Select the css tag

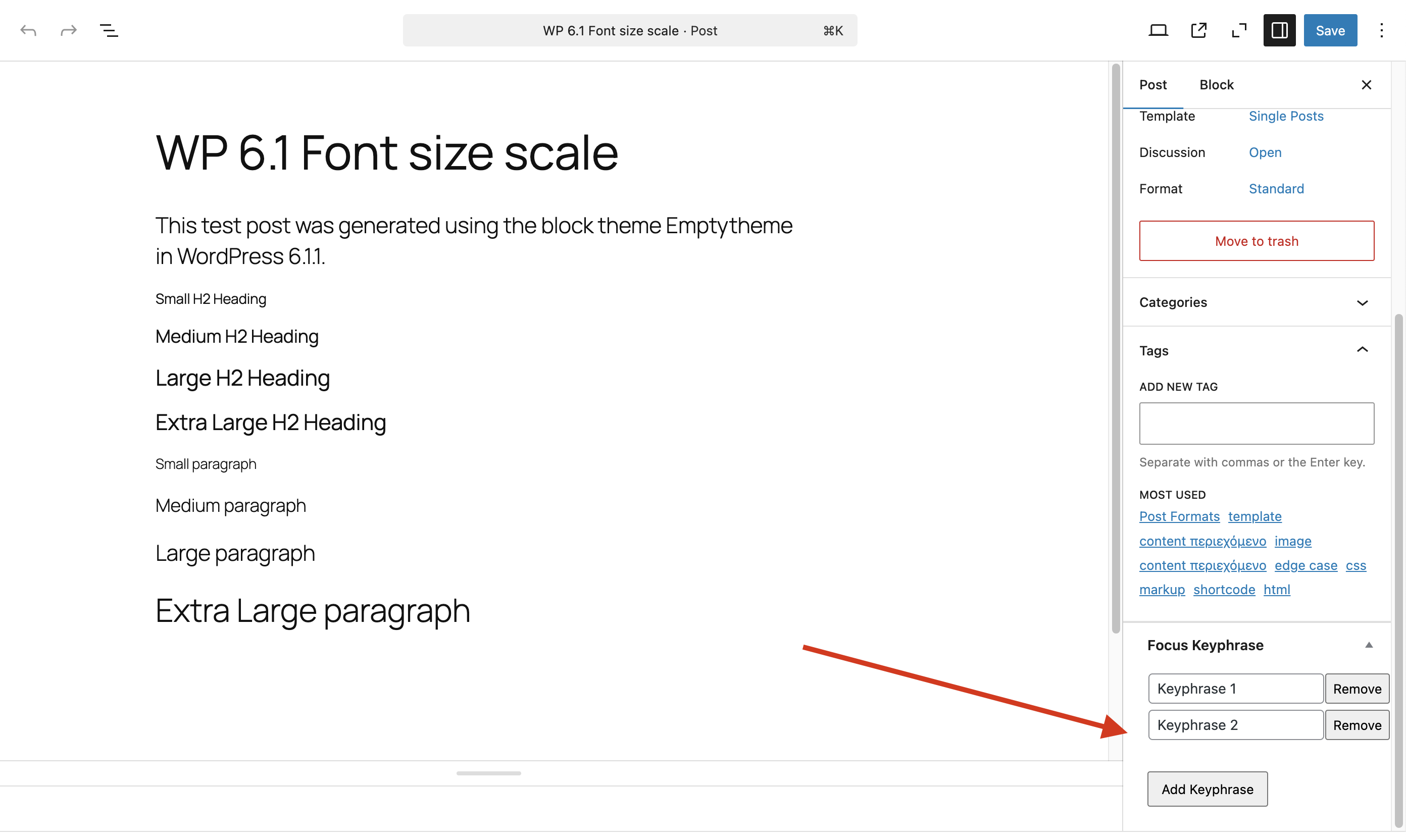point(1355,565)
